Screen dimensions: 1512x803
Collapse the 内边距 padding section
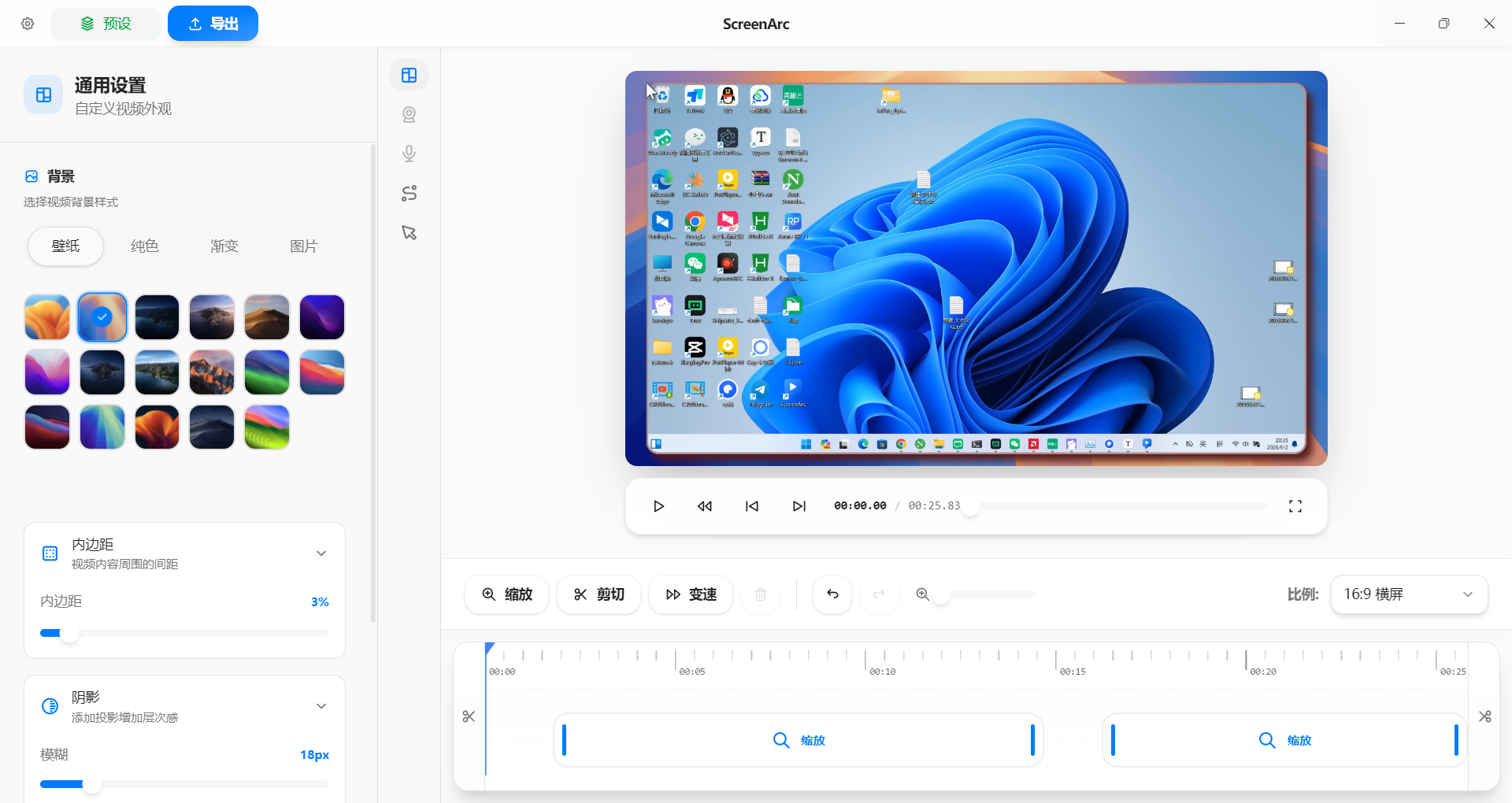[x=321, y=553]
